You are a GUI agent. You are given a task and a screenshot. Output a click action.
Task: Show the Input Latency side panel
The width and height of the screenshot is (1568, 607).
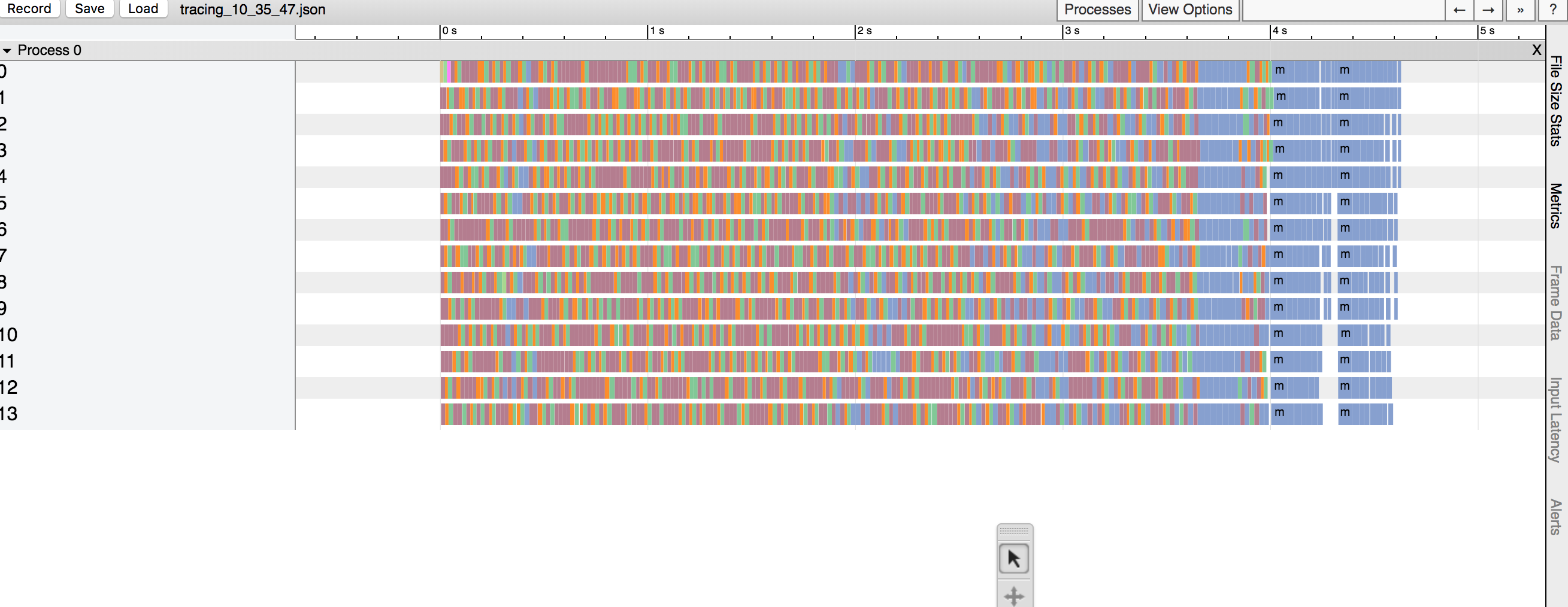(1556, 419)
